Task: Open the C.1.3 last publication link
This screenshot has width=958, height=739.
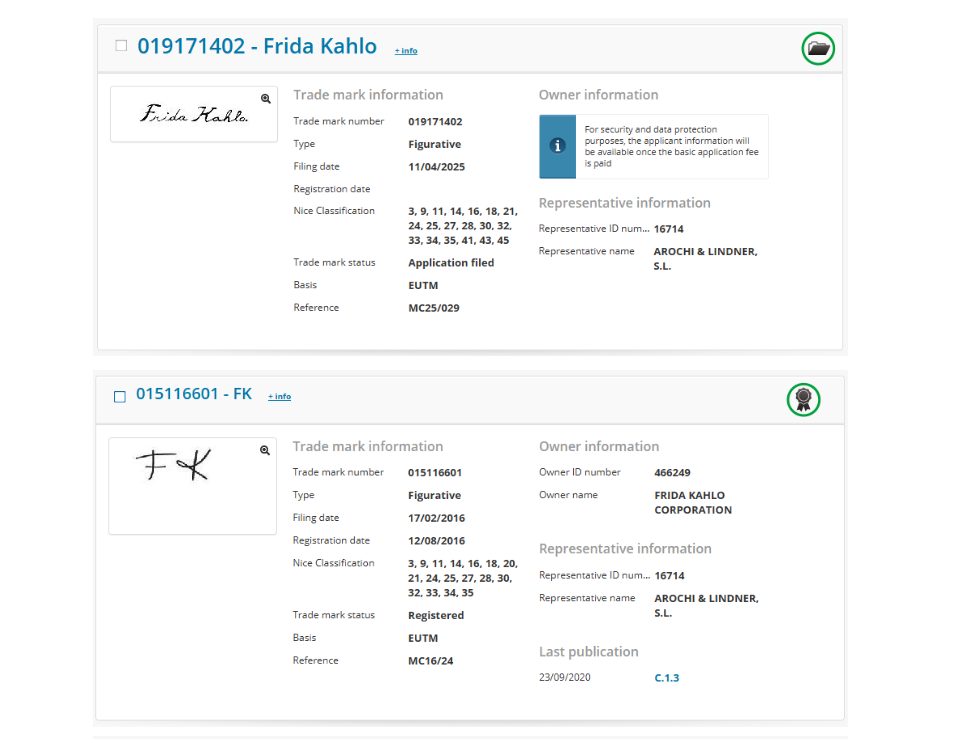Action: pos(667,678)
